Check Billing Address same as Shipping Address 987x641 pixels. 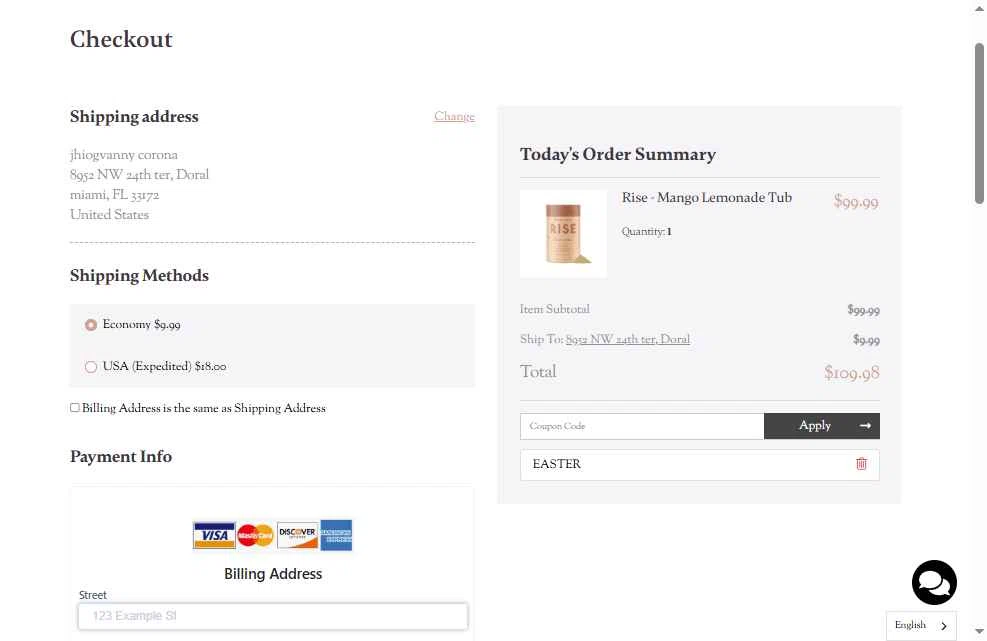75,407
